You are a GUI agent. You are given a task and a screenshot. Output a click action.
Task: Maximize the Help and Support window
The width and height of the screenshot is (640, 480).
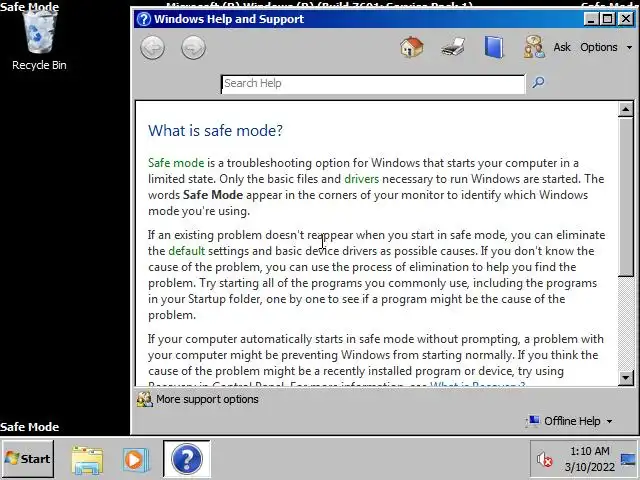click(x=608, y=19)
